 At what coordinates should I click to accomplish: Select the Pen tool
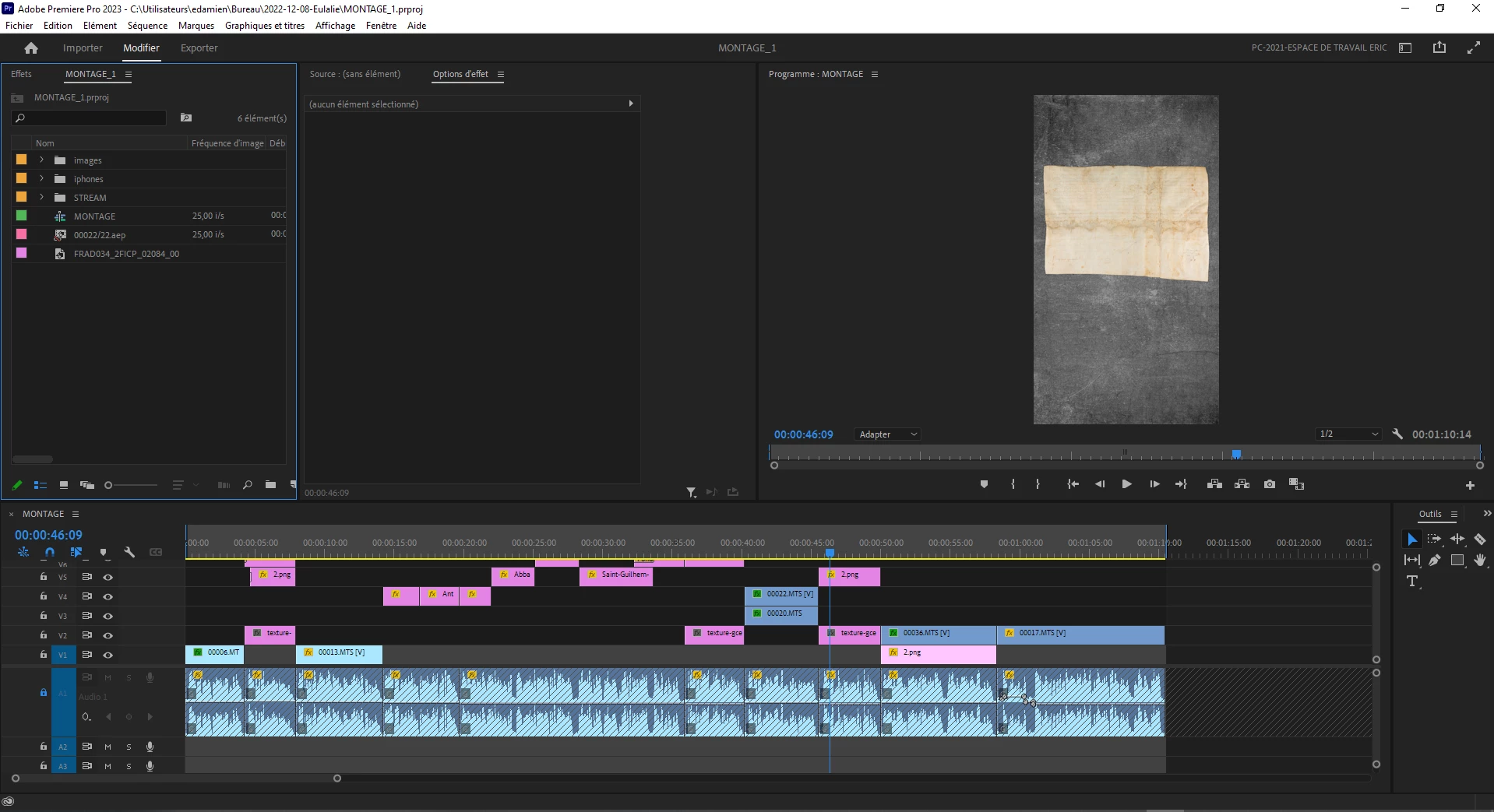pyautogui.click(x=1434, y=560)
